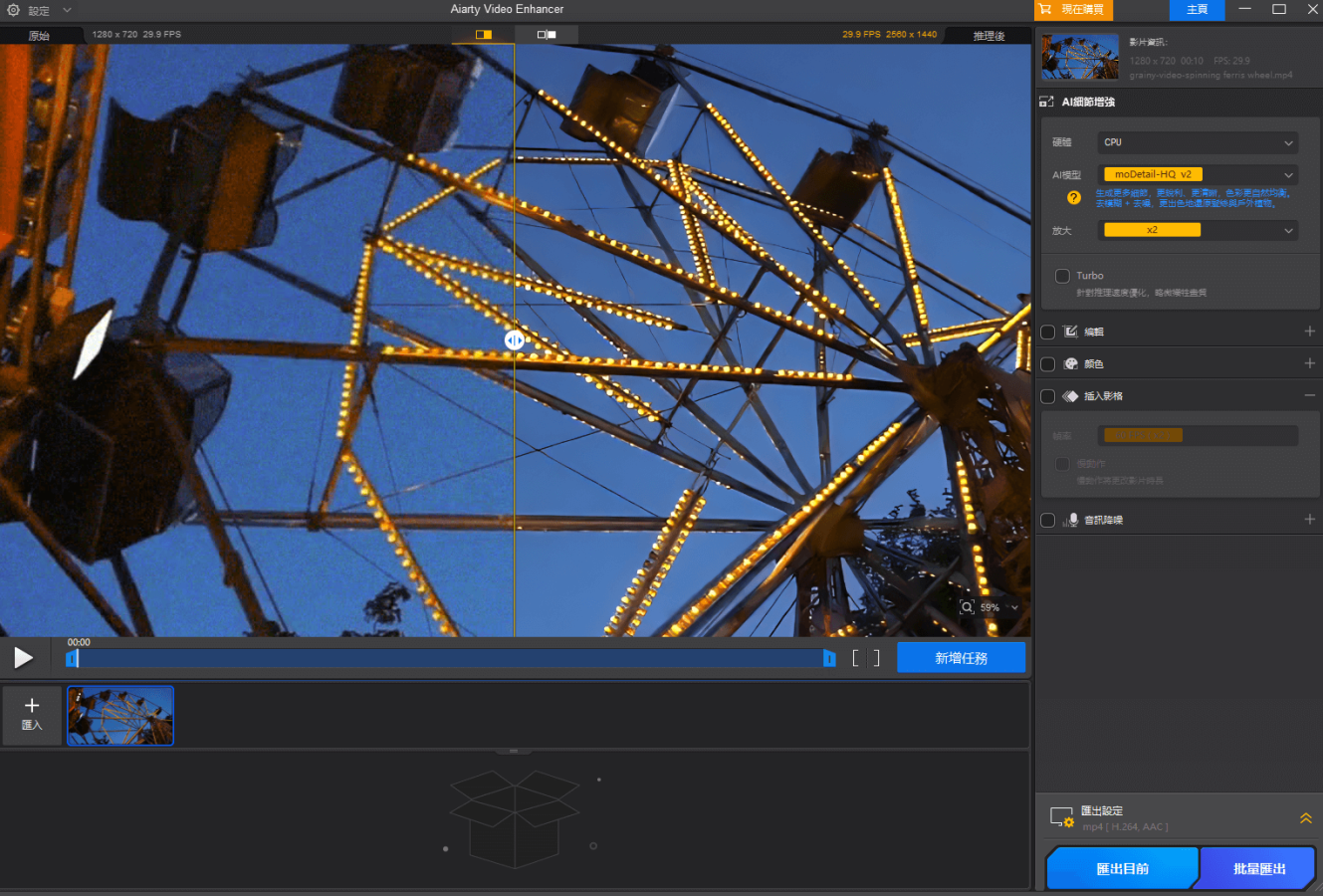Click the 新增任務 button

(x=961, y=658)
